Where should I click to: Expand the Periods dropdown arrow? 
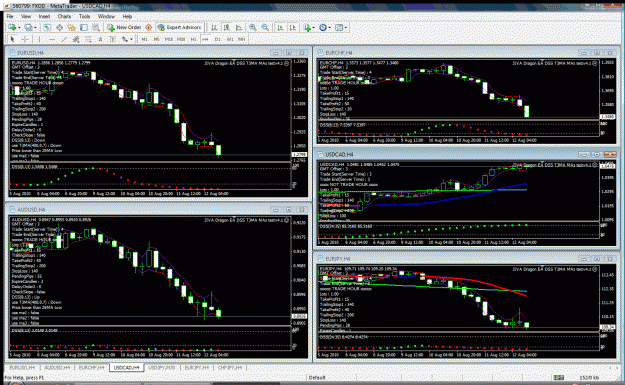pos(330,28)
